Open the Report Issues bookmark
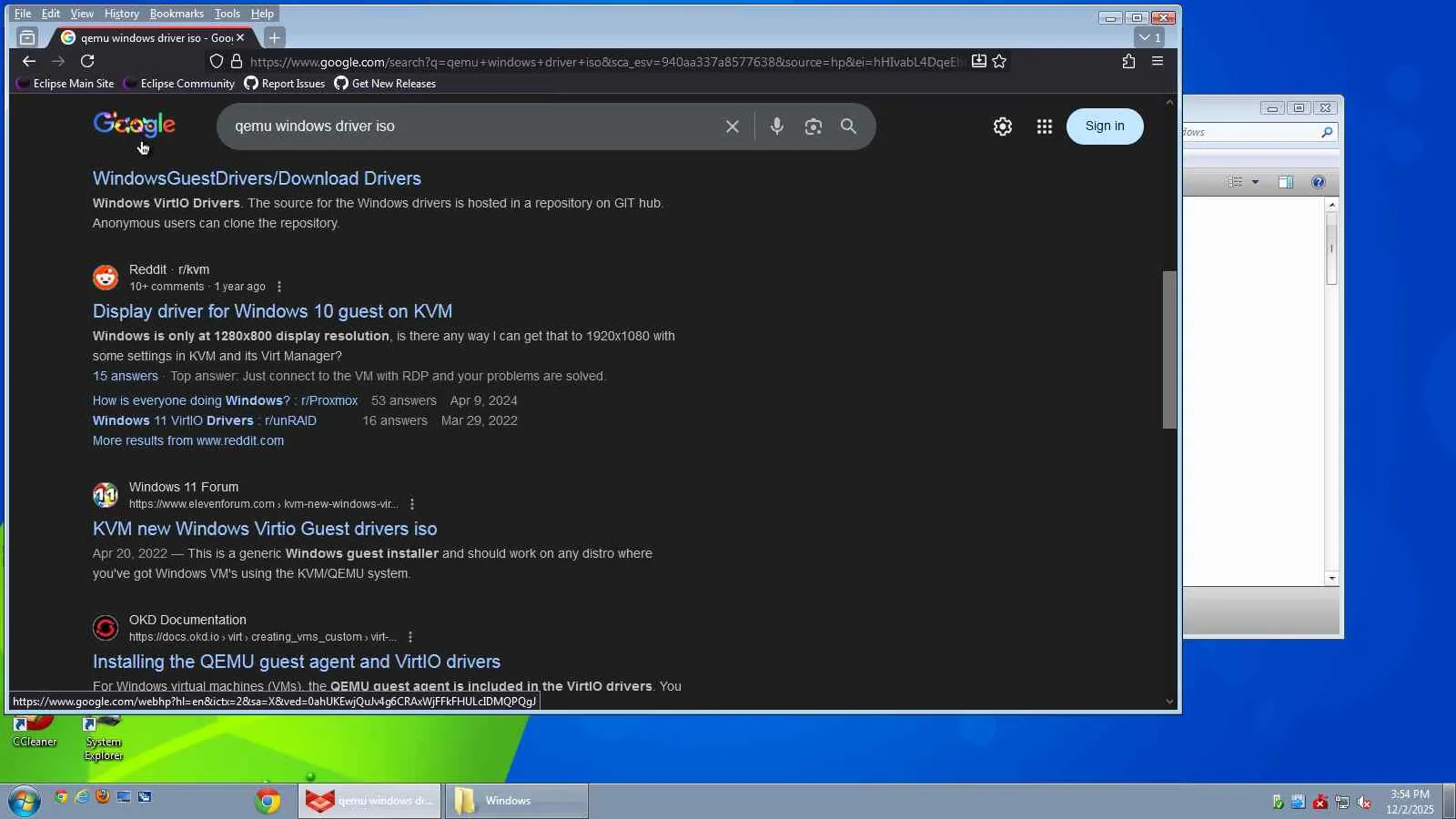 pyautogui.click(x=285, y=84)
